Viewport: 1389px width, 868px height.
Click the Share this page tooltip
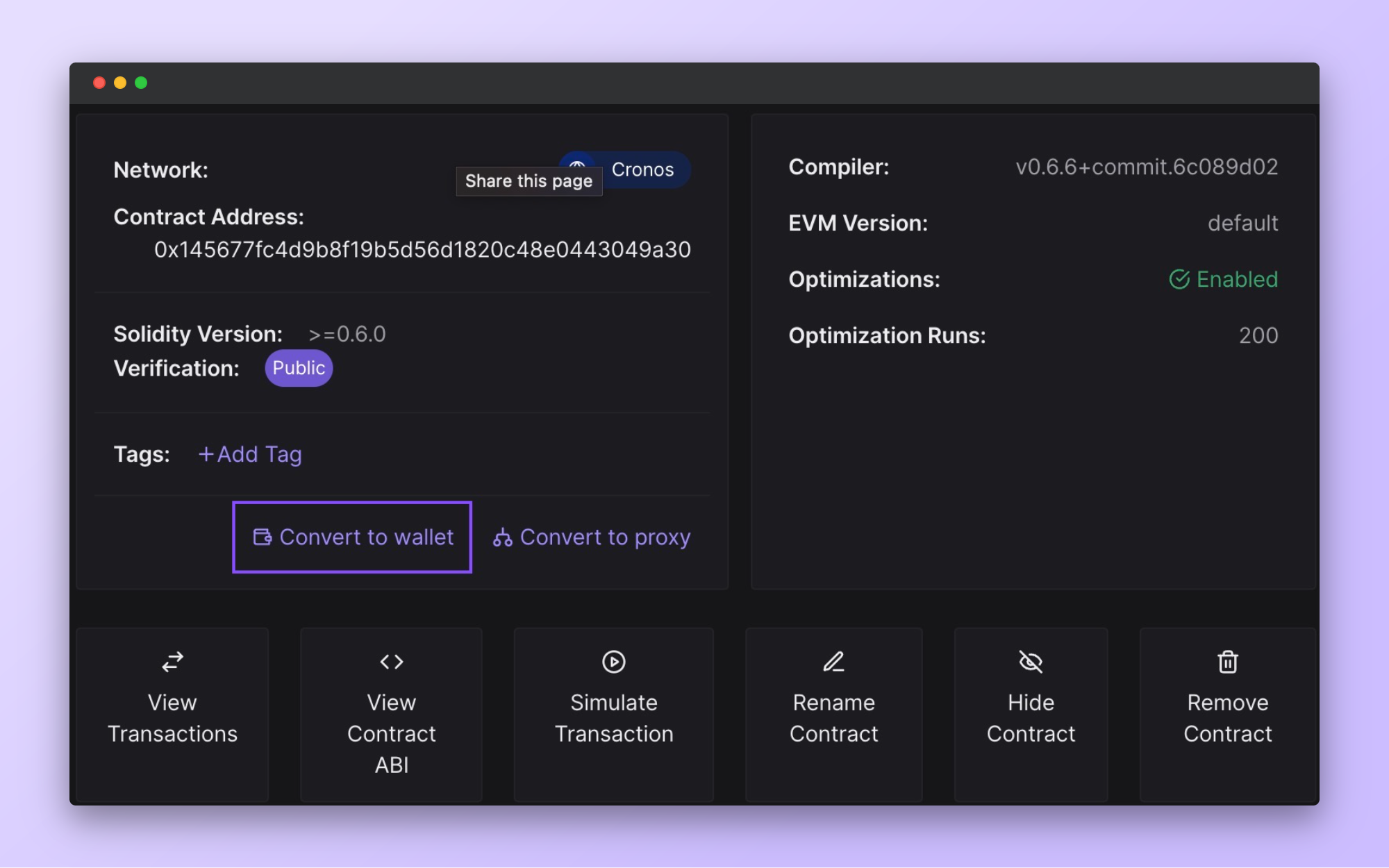point(529,181)
